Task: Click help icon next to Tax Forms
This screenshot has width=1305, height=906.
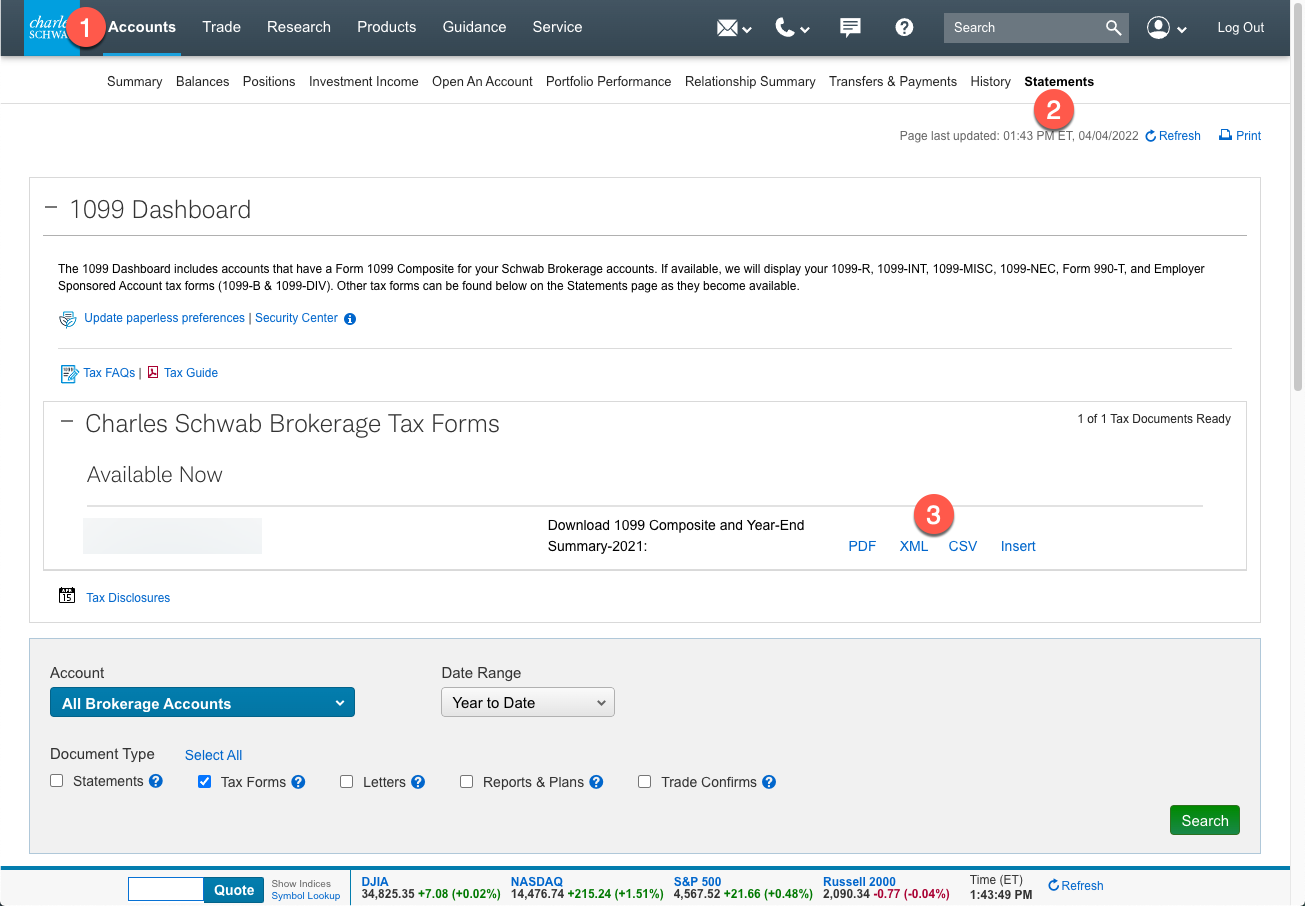Action: pyautogui.click(x=298, y=782)
